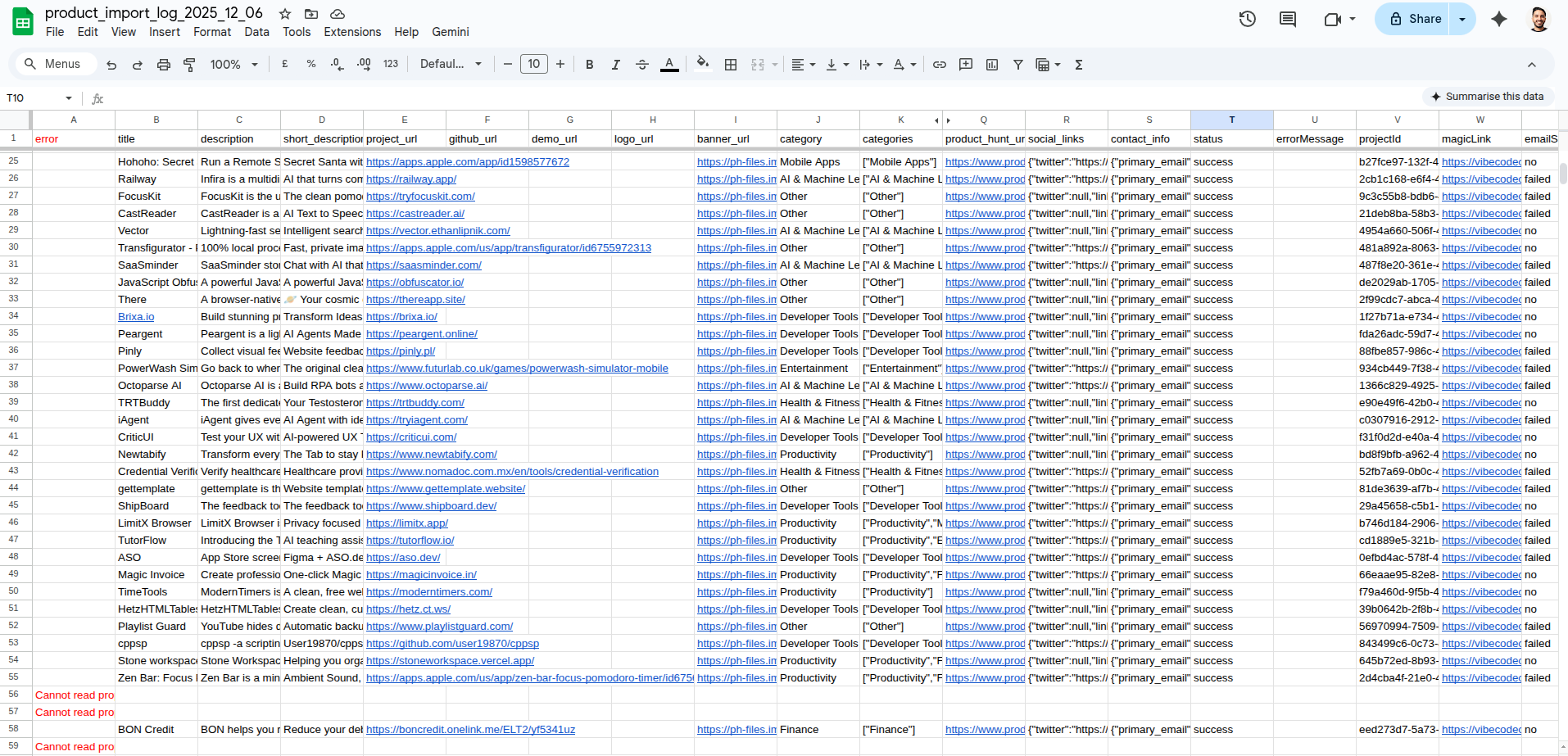Insert a chart
This screenshot has height=756, width=1568.
(992, 65)
